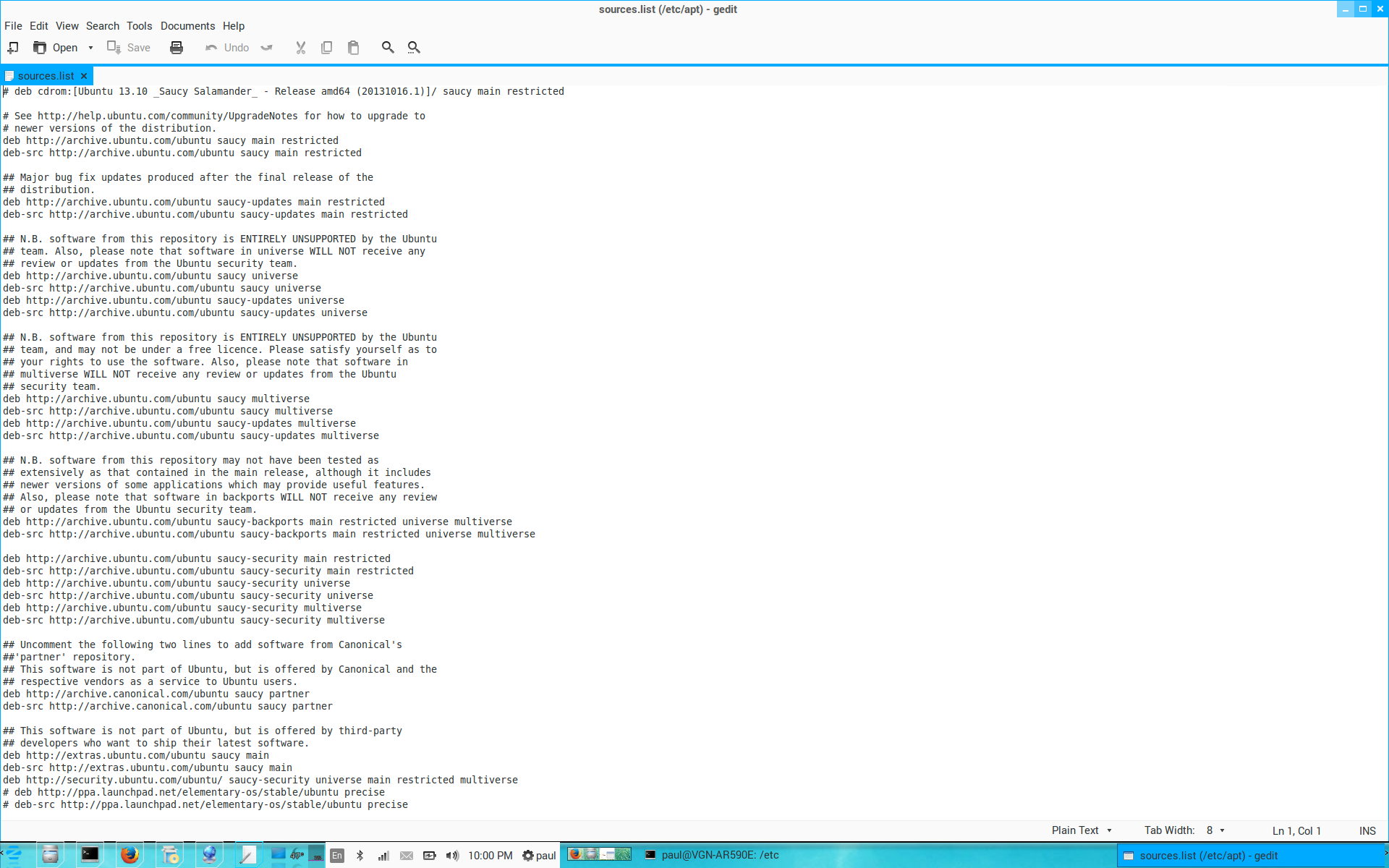Click the Cut scissors icon
The image size is (1389, 868).
pos(300,48)
